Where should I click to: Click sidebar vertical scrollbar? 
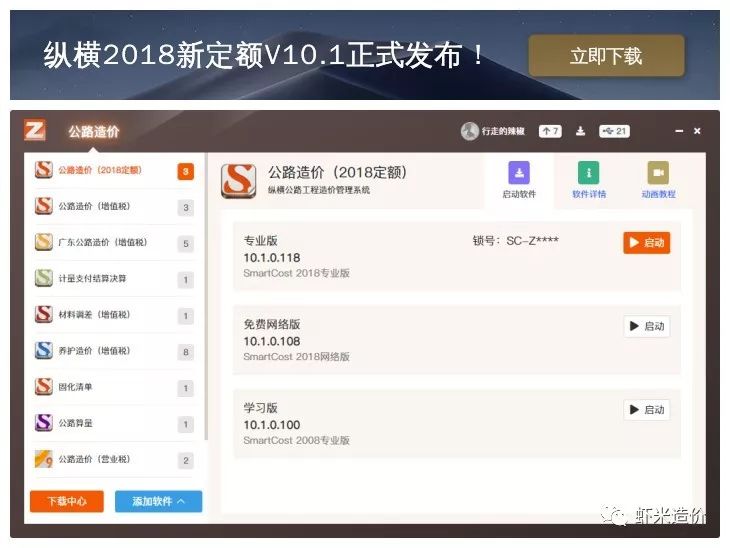tap(206, 297)
